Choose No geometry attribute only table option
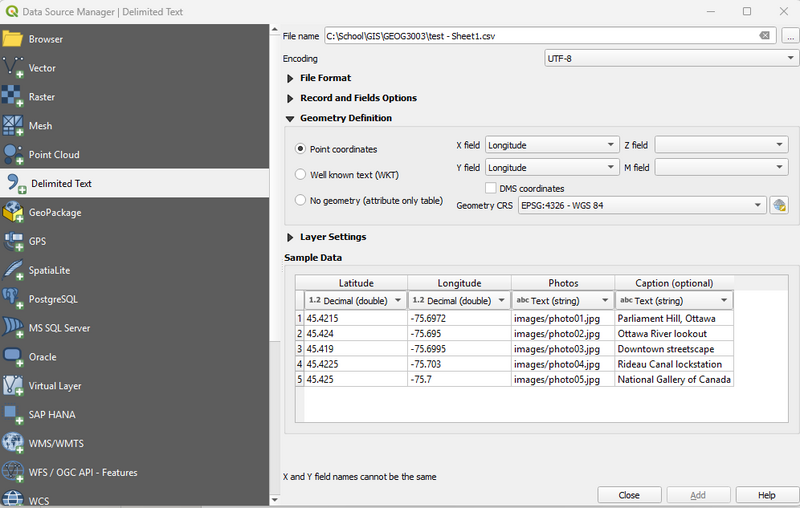Image resolution: width=800 pixels, height=508 pixels. pos(301,200)
